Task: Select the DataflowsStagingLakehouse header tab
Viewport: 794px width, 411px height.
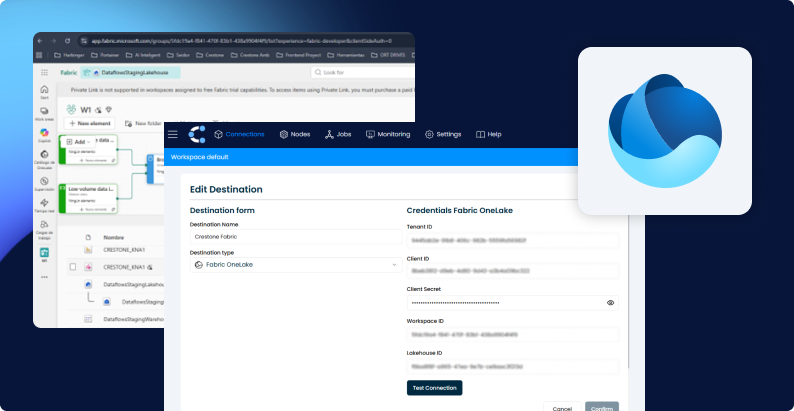Action: [x=131, y=72]
